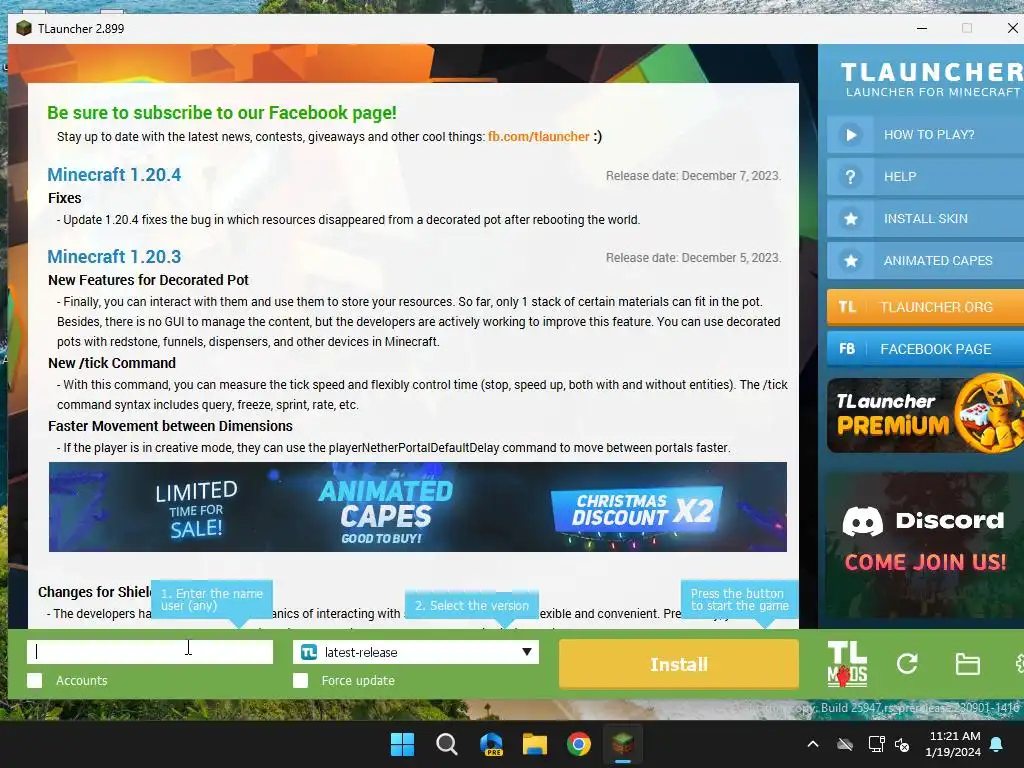Click the TL icon beside TLauncher.org

(847, 307)
